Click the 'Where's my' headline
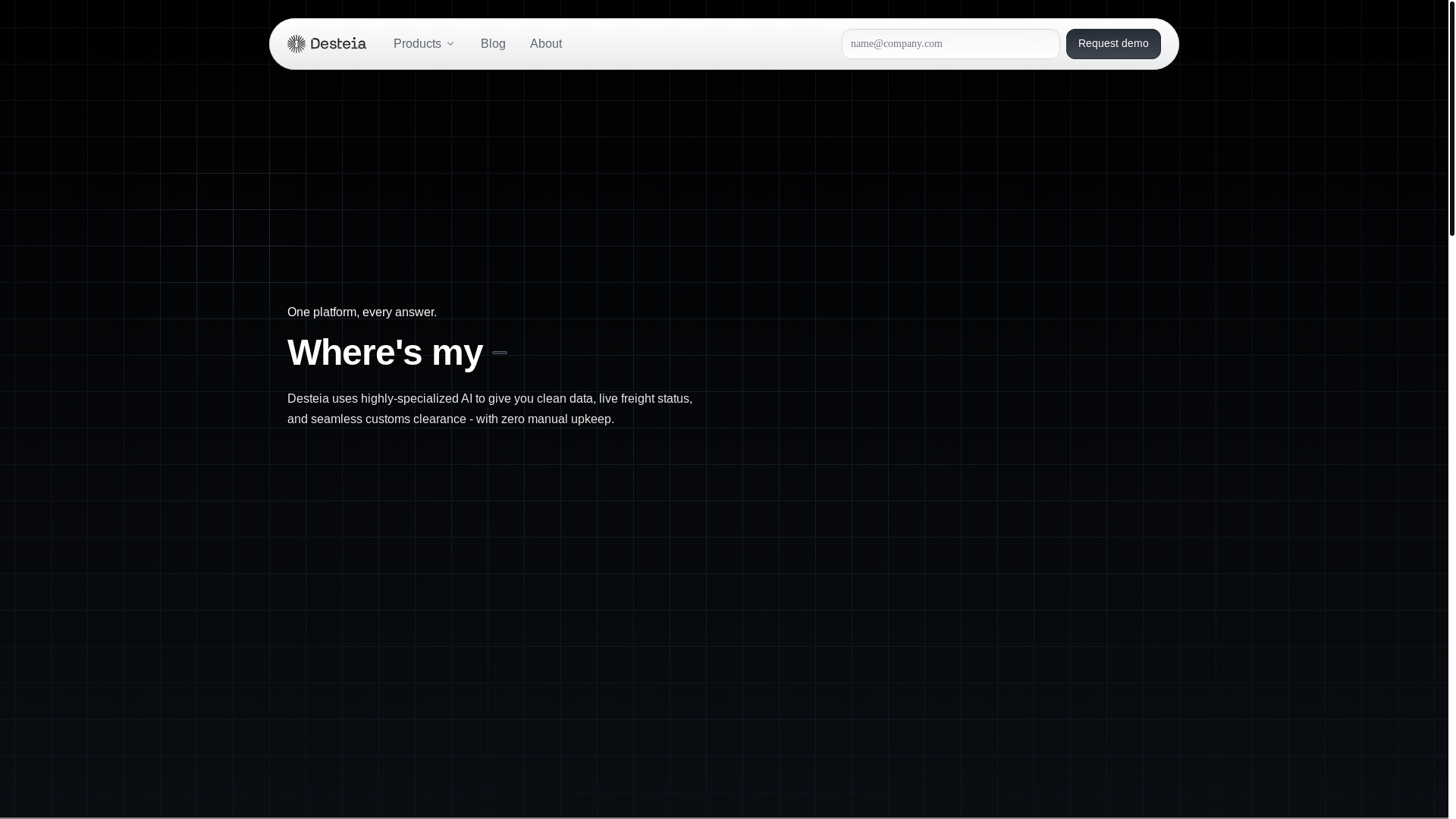 pos(385,353)
